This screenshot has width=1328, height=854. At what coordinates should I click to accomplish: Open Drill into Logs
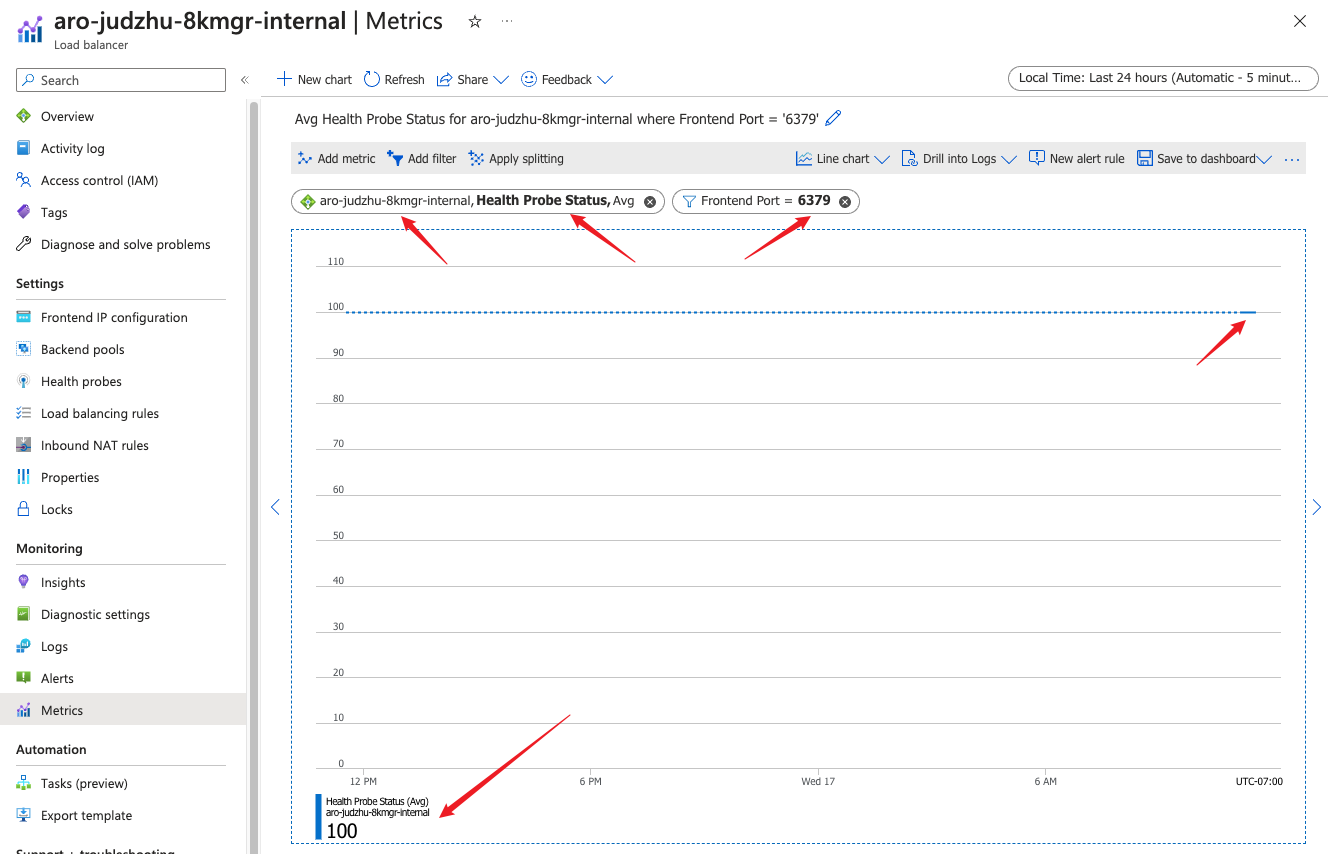[x=950, y=158]
